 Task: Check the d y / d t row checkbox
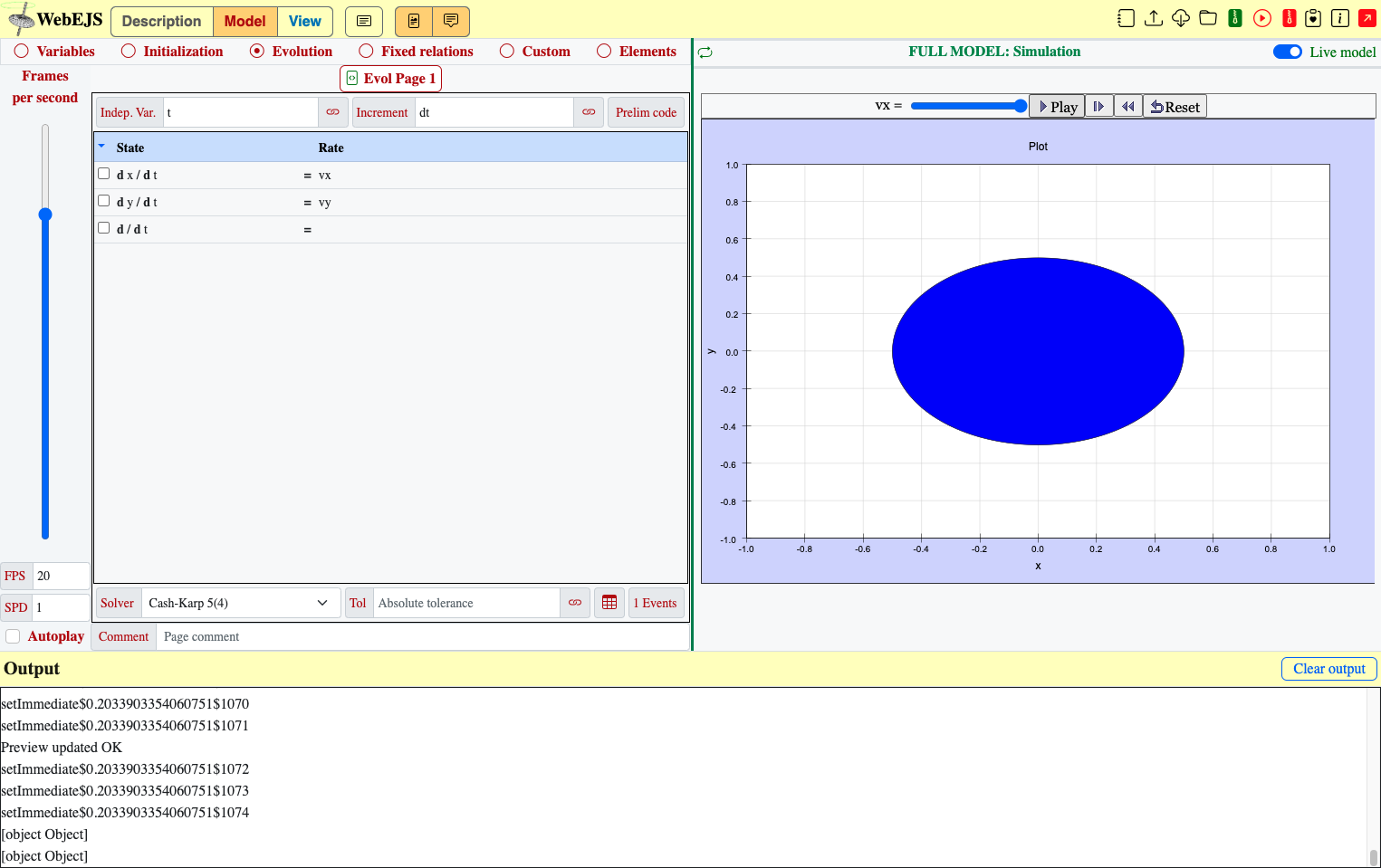[x=104, y=201]
